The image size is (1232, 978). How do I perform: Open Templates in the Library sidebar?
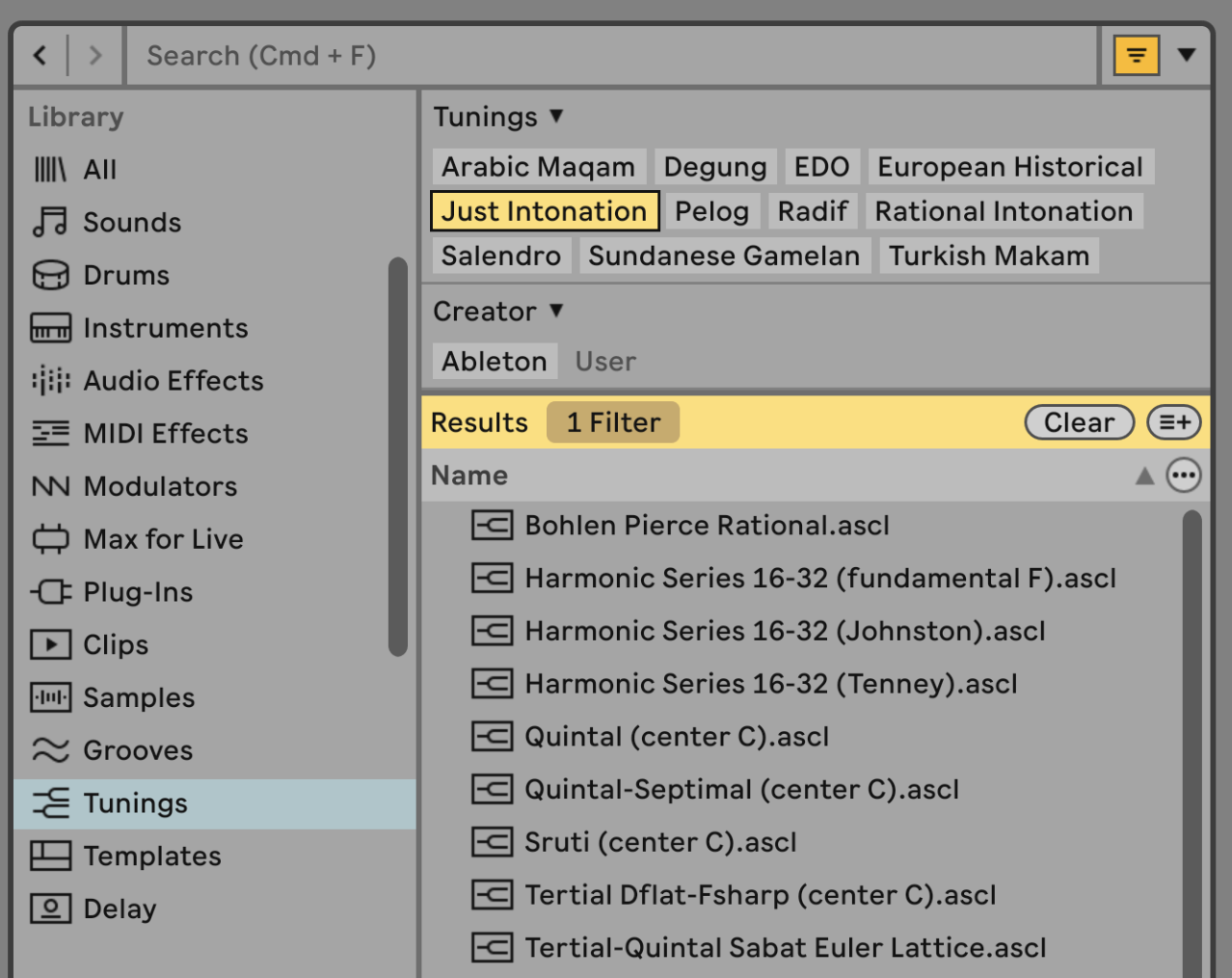click(151, 856)
